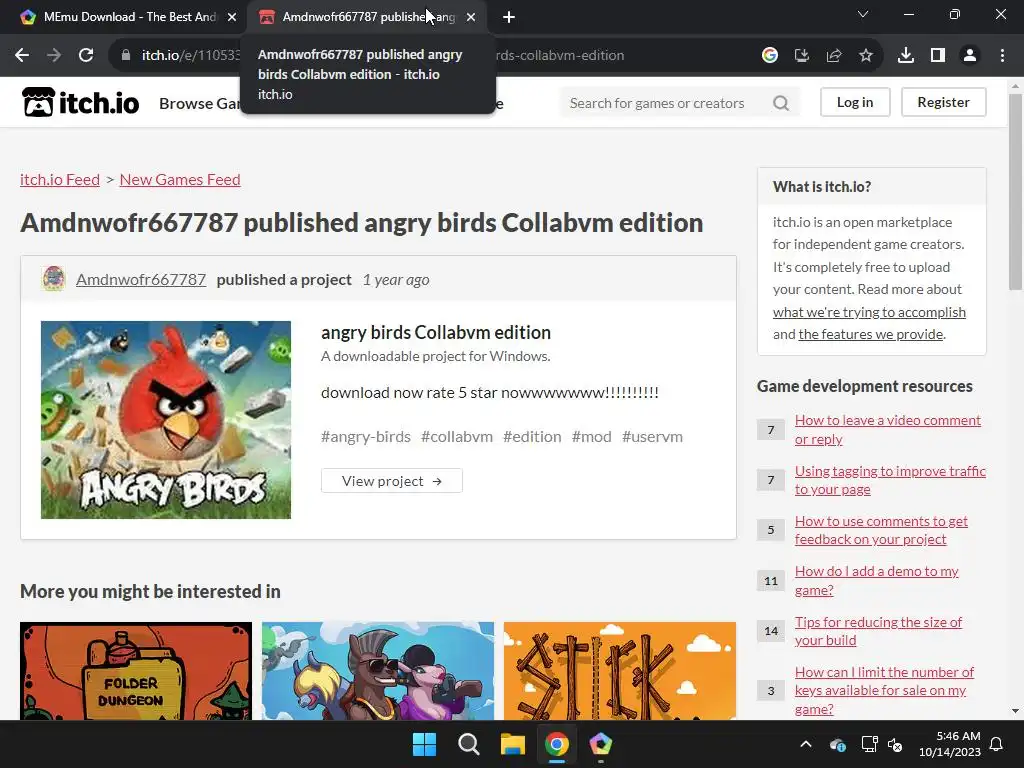Click the Log in button
1024x768 pixels.
855,102
